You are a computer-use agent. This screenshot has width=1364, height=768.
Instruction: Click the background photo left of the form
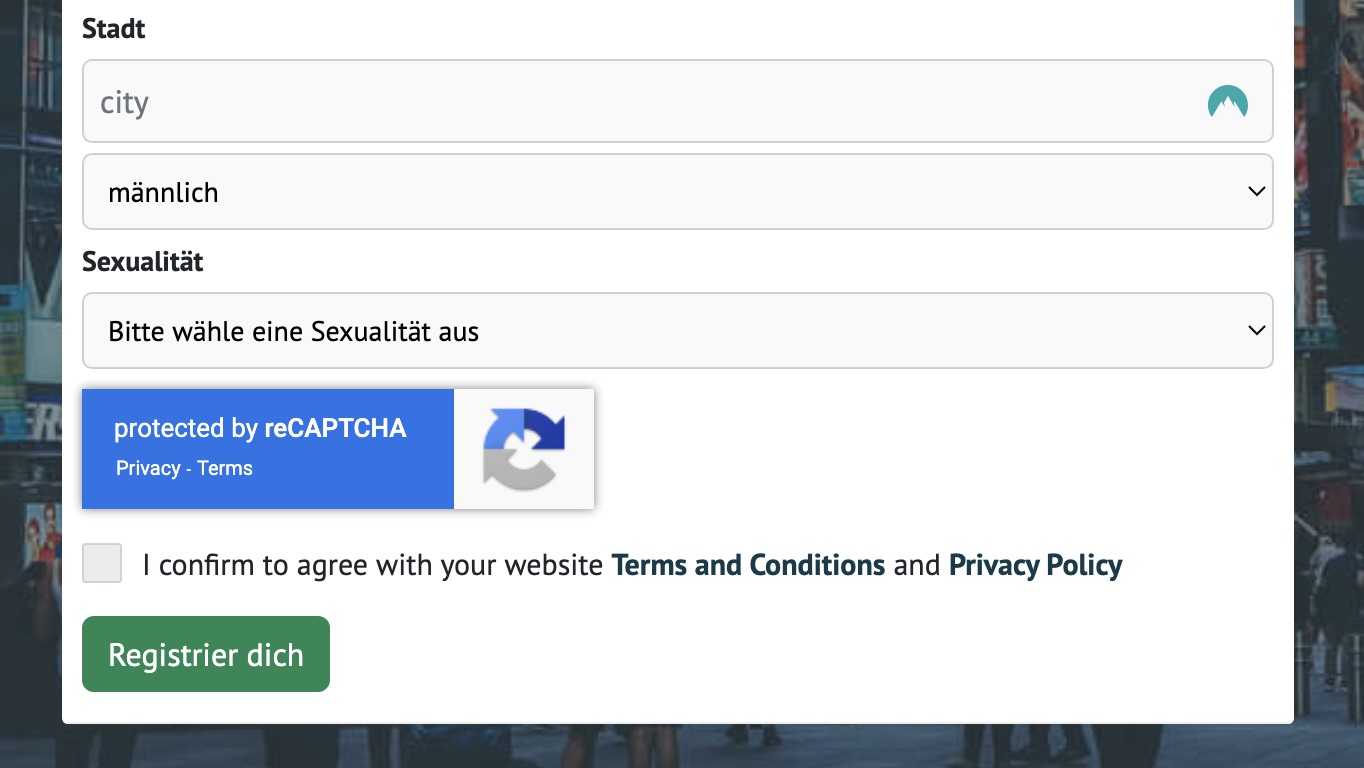pyautogui.click(x=30, y=400)
